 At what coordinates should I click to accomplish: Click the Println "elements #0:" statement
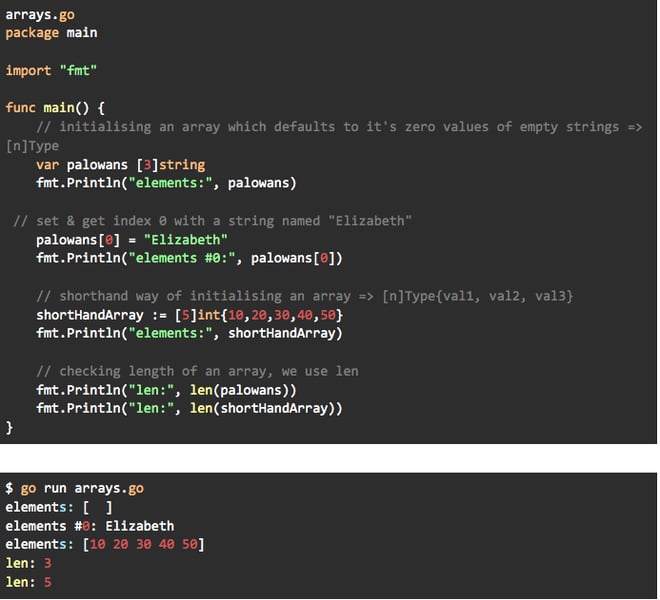pos(189,259)
